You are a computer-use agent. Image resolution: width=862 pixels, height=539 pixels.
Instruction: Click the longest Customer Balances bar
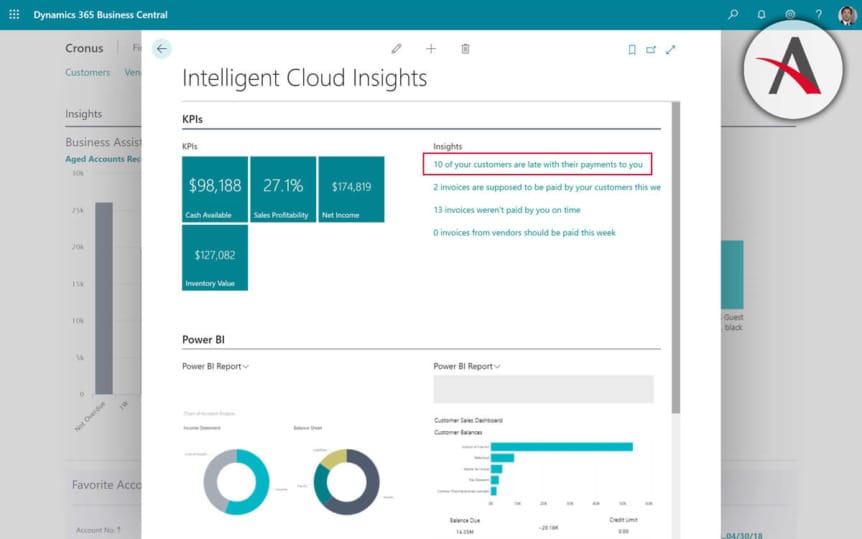(562, 447)
